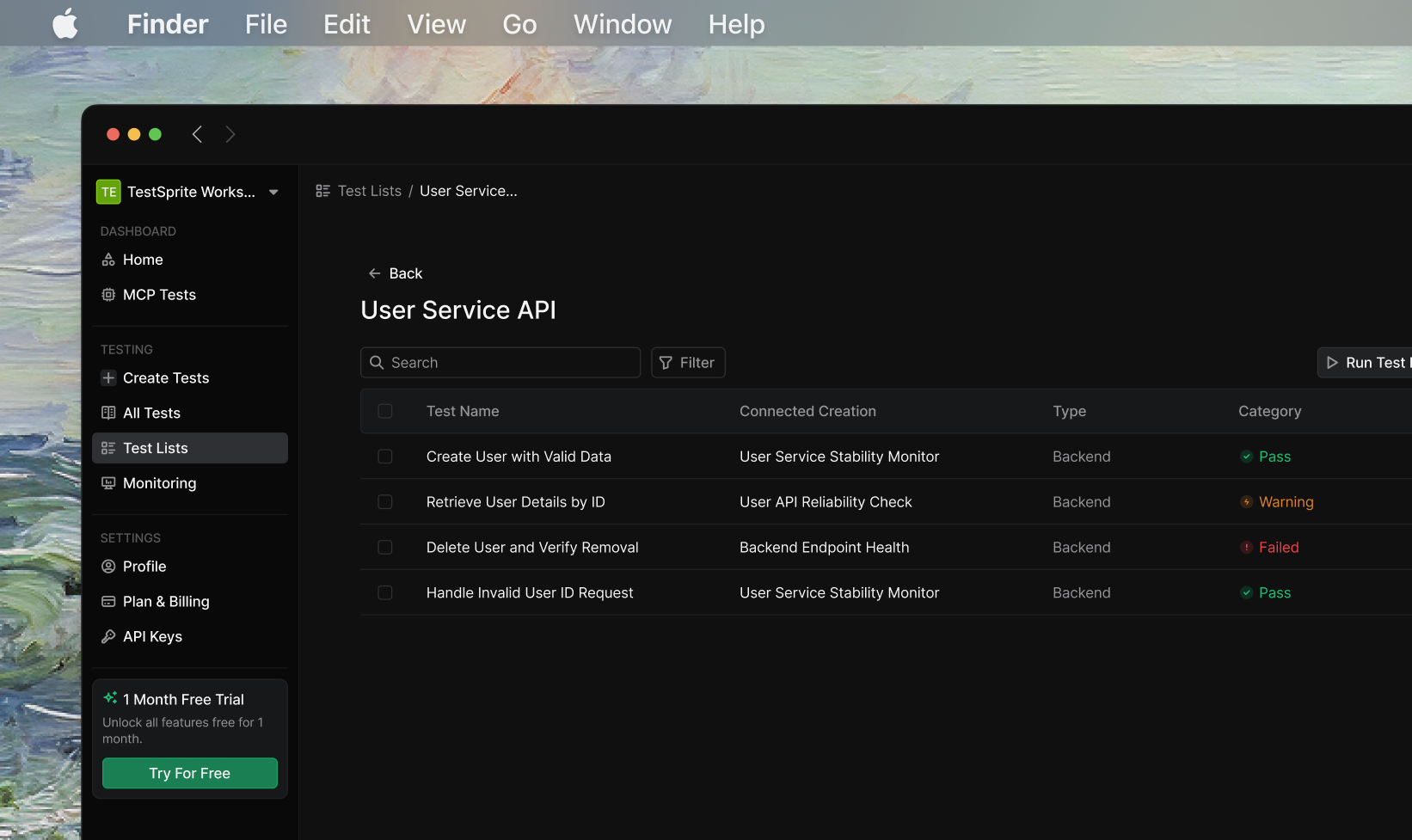The width and height of the screenshot is (1412, 840).
Task: Open the Finder menu
Action: coord(168,24)
